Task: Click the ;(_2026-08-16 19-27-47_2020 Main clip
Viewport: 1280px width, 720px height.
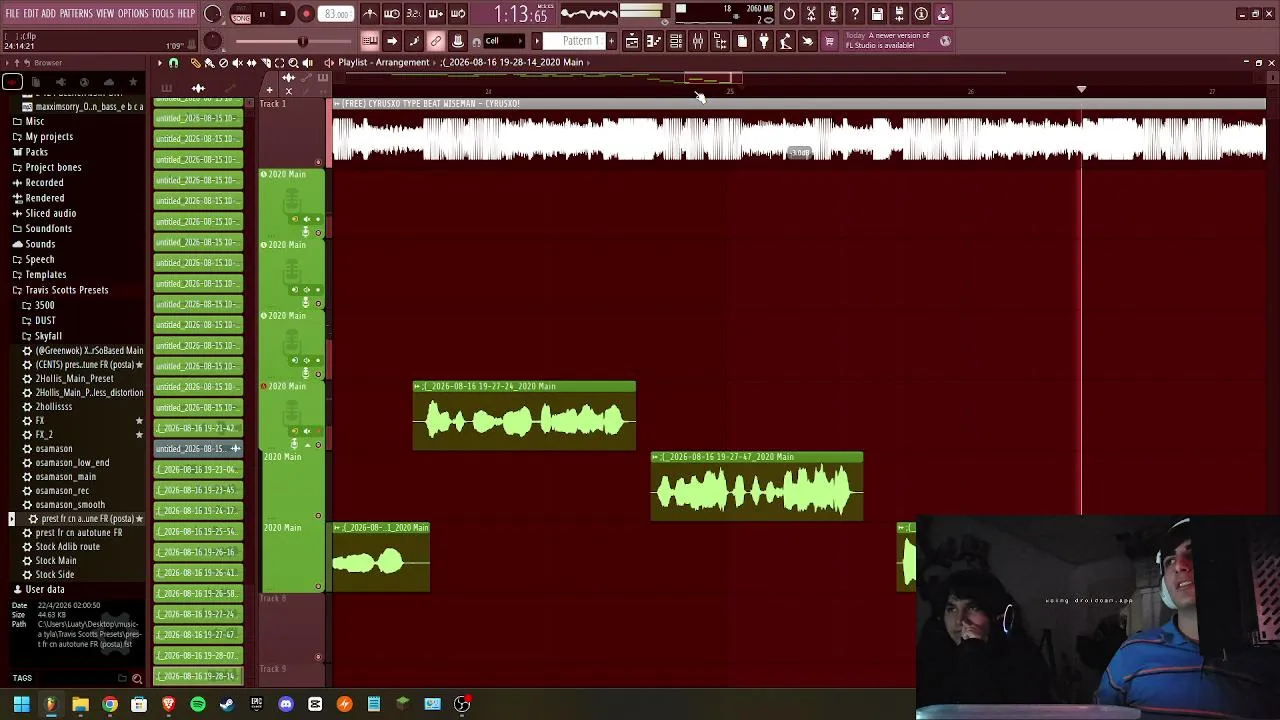Action: (x=757, y=487)
